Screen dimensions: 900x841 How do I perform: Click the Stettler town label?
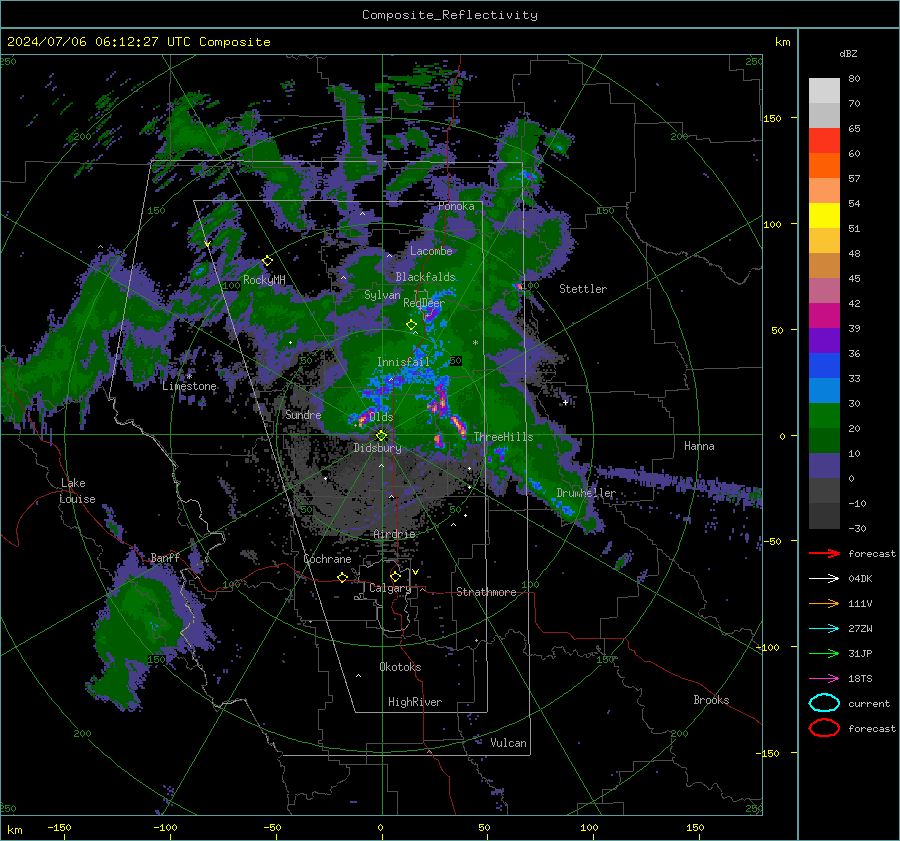pyautogui.click(x=583, y=289)
